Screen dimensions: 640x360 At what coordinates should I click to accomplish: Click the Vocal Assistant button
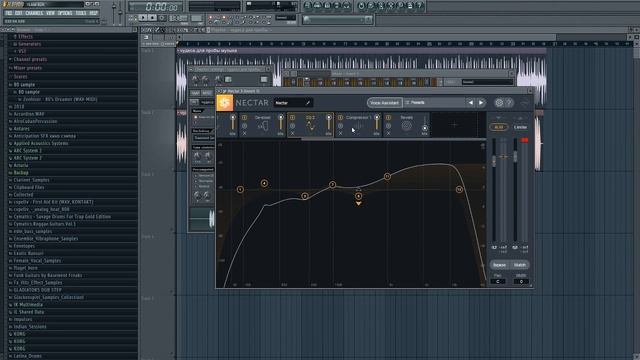[x=384, y=103]
